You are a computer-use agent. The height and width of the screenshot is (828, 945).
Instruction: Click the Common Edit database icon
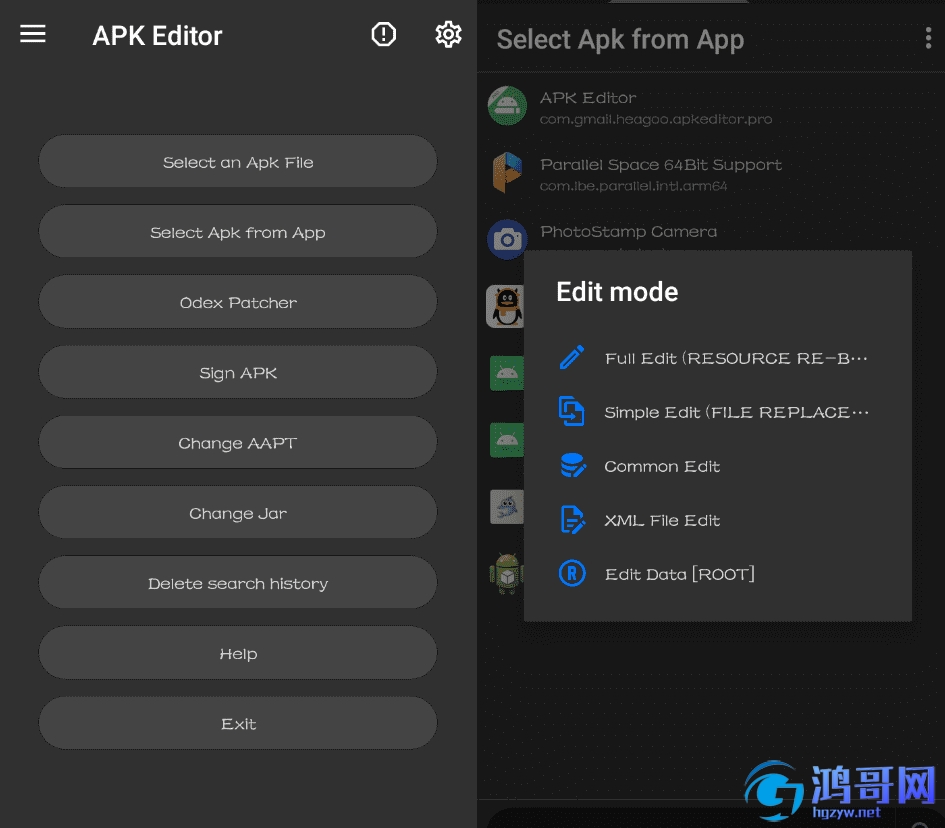(x=571, y=466)
